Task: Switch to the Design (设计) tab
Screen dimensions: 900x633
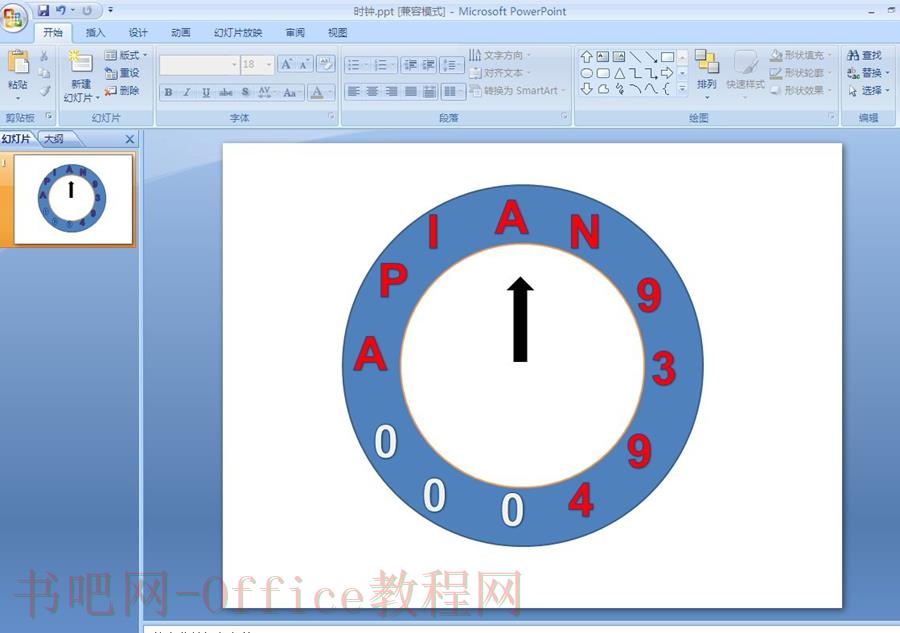Action: [138, 33]
